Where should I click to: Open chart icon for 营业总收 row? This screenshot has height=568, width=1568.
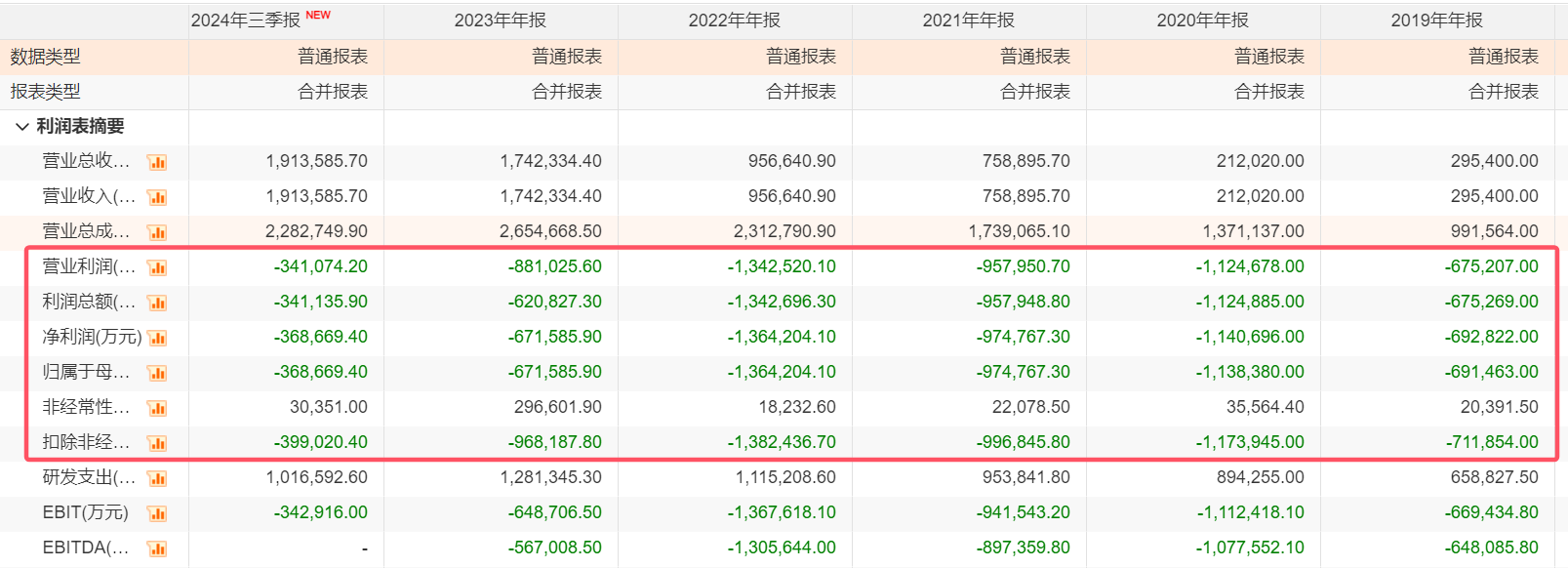[x=157, y=162]
